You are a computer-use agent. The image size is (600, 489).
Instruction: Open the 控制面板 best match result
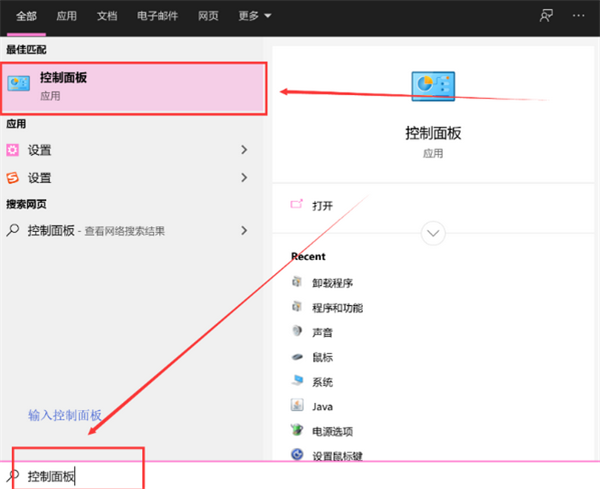[133, 87]
